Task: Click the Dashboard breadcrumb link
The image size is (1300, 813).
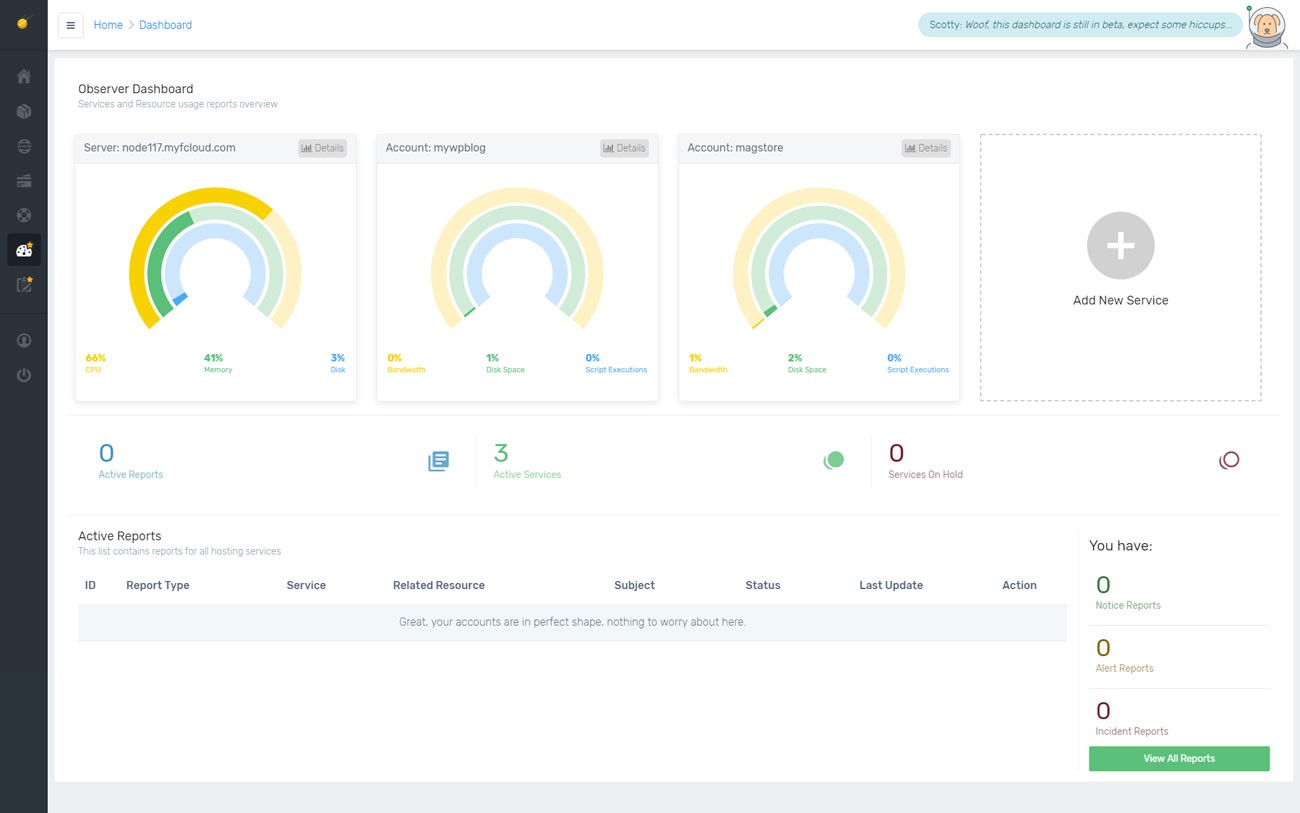Action: [x=166, y=25]
